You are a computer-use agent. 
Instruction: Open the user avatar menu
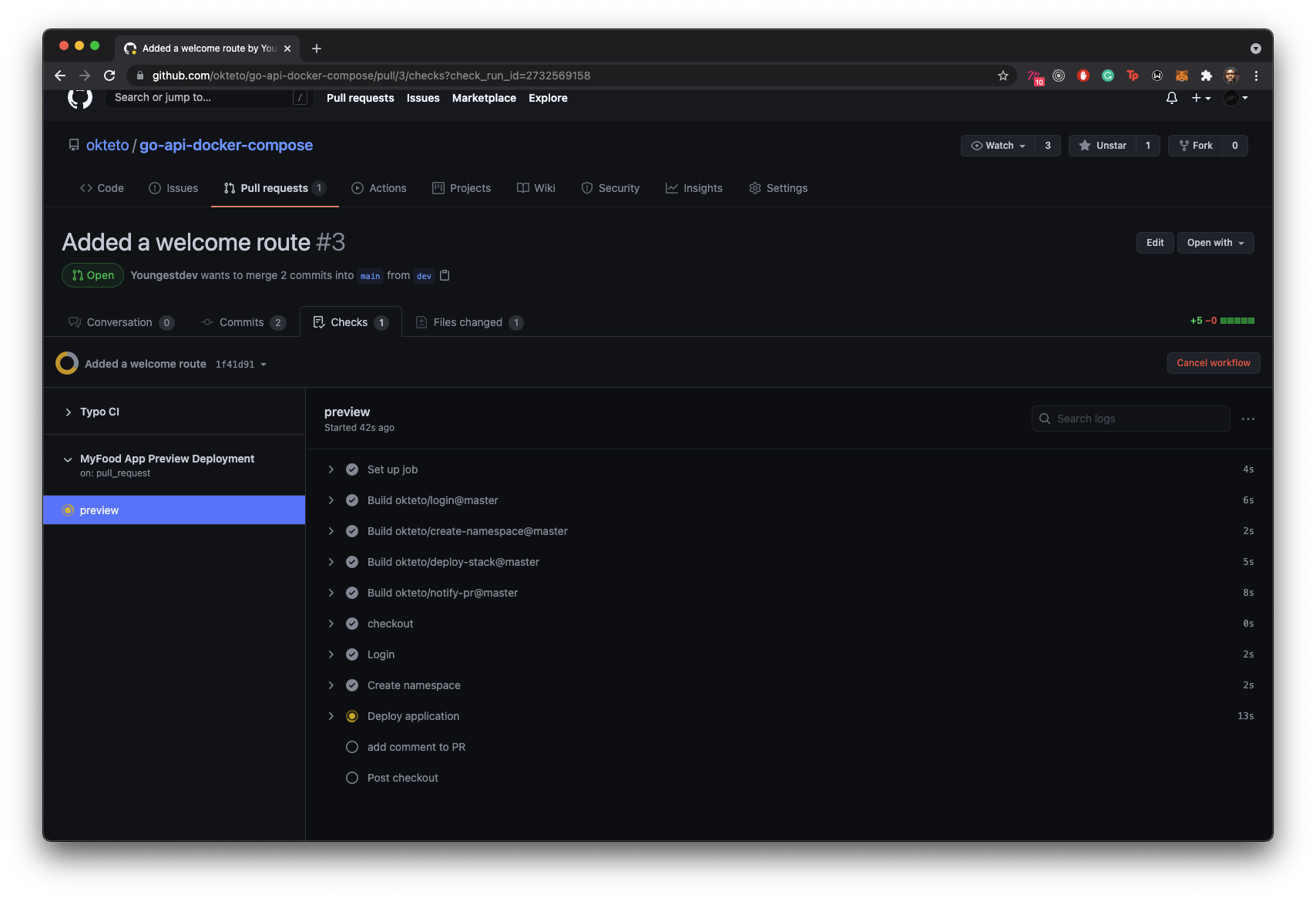[1236, 98]
